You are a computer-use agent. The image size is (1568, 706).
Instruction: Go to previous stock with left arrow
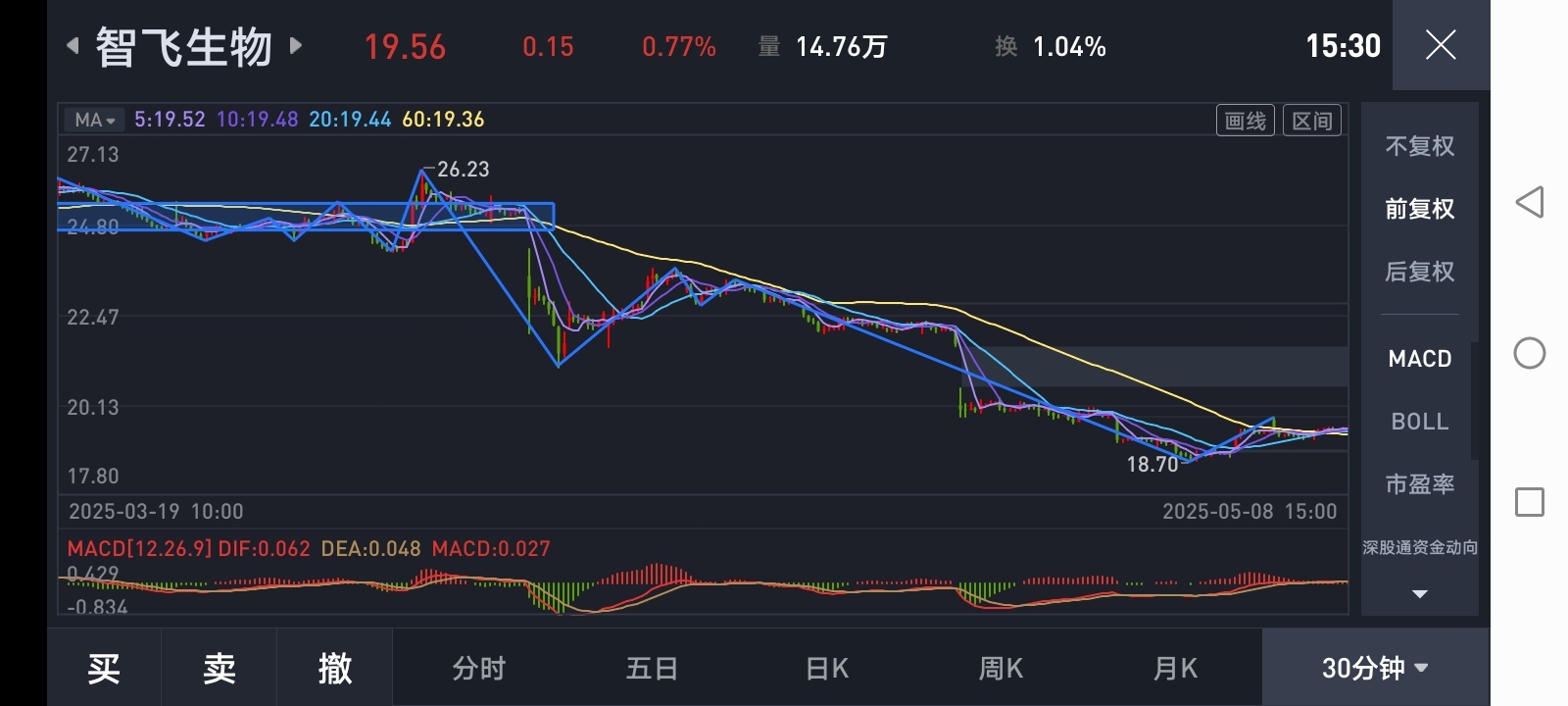pyautogui.click(x=73, y=45)
